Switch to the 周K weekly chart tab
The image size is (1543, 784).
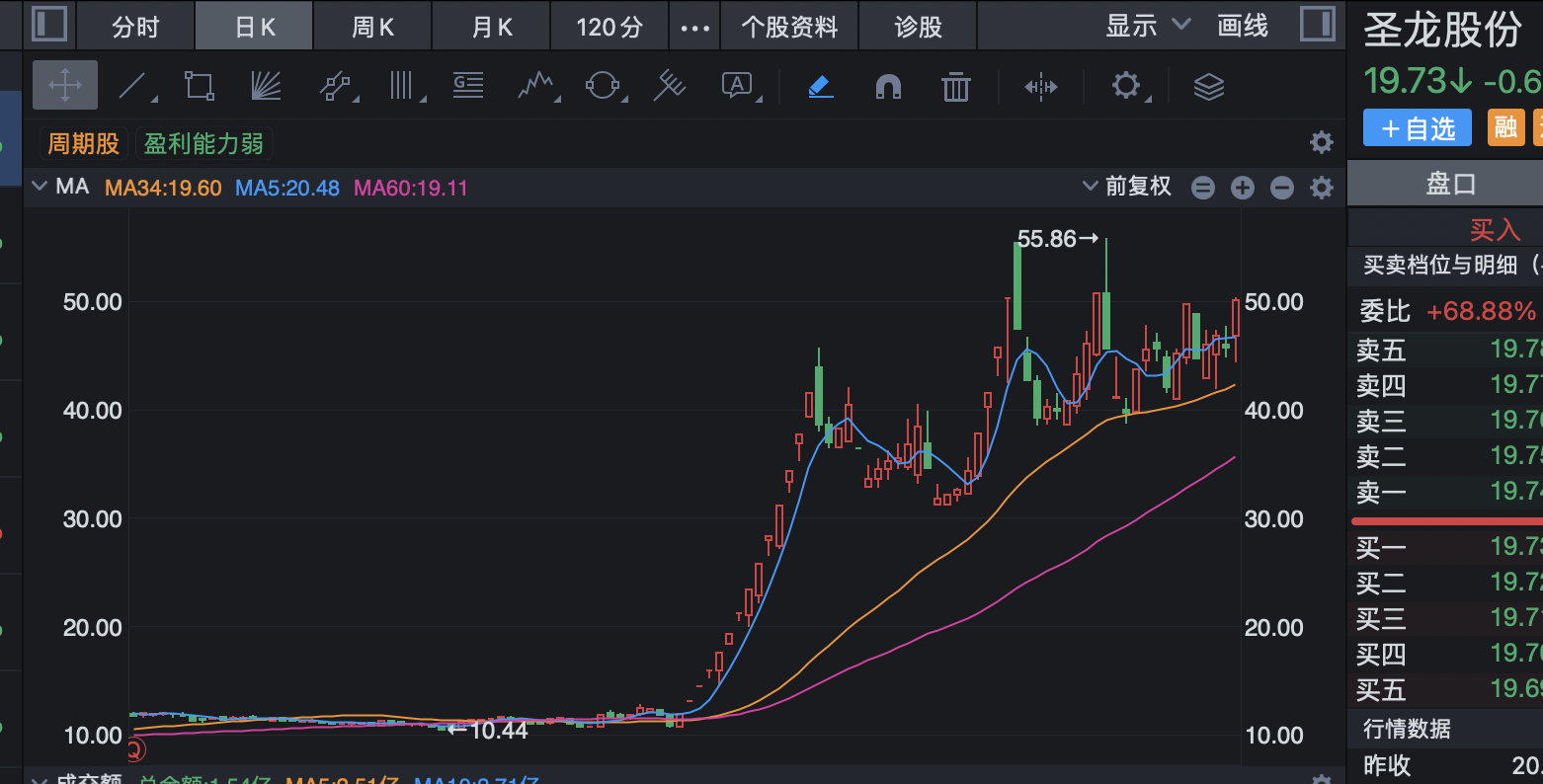pyautogui.click(x=371, y=26)
